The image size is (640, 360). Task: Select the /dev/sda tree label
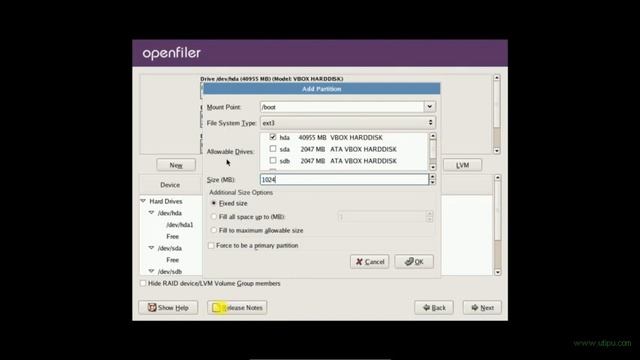[170, 248]
